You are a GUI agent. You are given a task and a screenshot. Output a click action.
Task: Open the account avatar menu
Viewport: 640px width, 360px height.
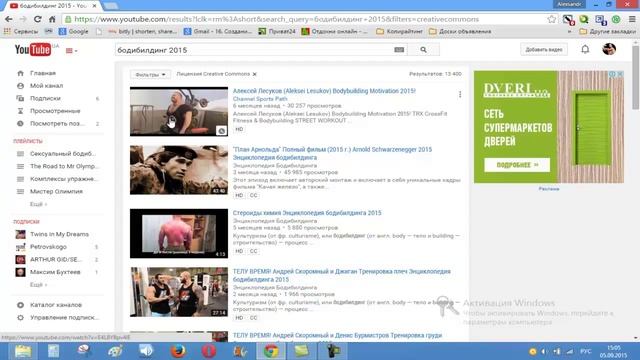[609, 49]
